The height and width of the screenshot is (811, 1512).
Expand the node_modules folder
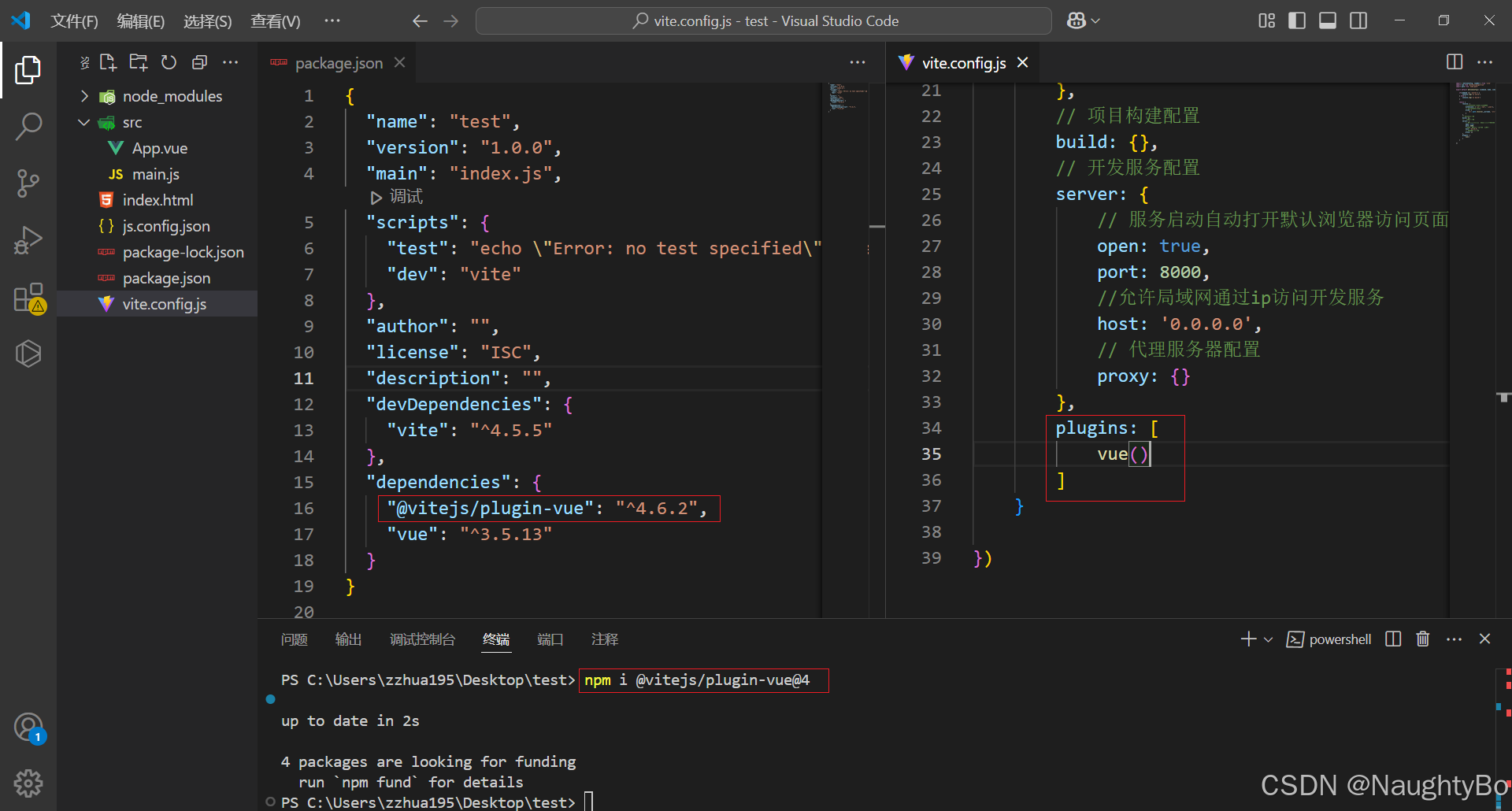tap(157, 96)
